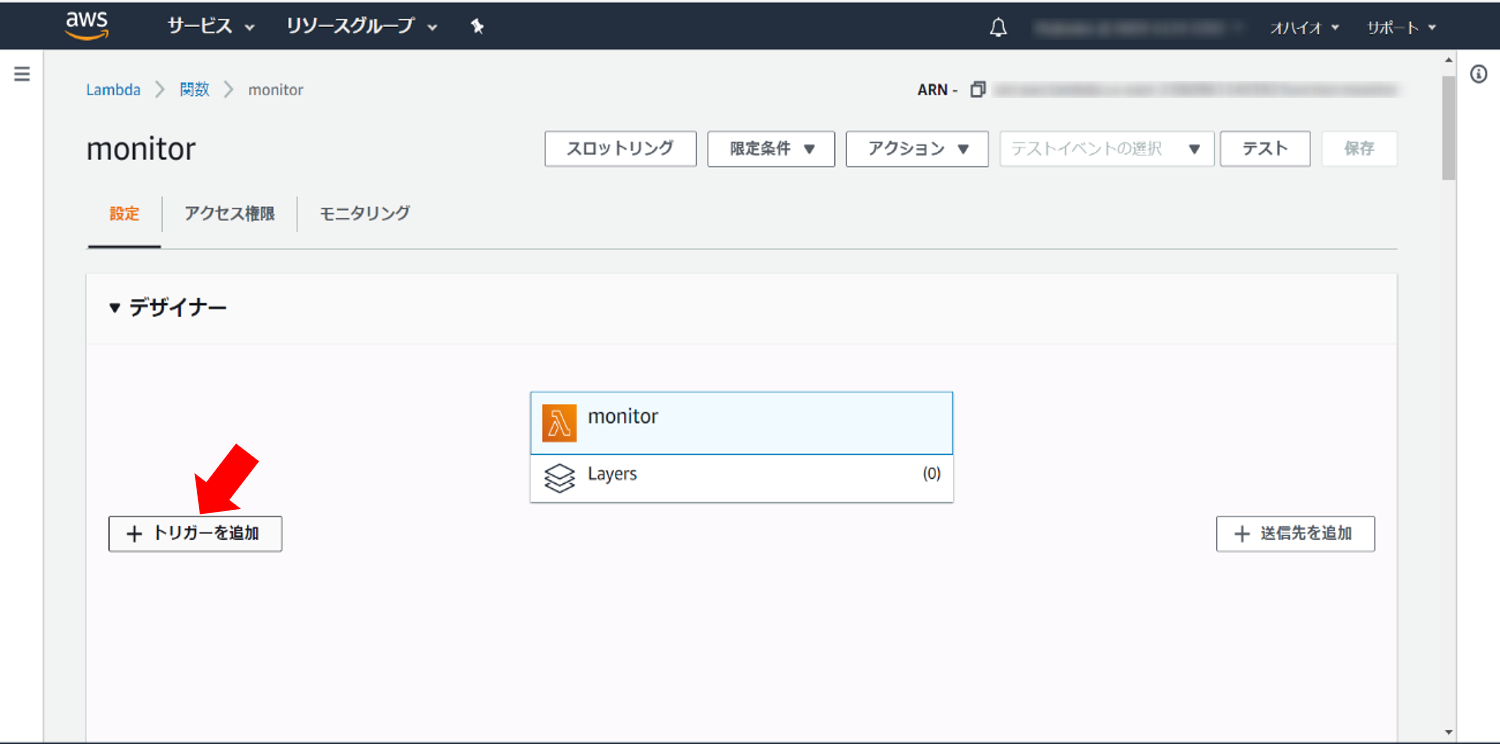This screenshot has height=744, width=1500.
Task: Click the scrollbar up arrow
Action: click(x=1449, y=60)
